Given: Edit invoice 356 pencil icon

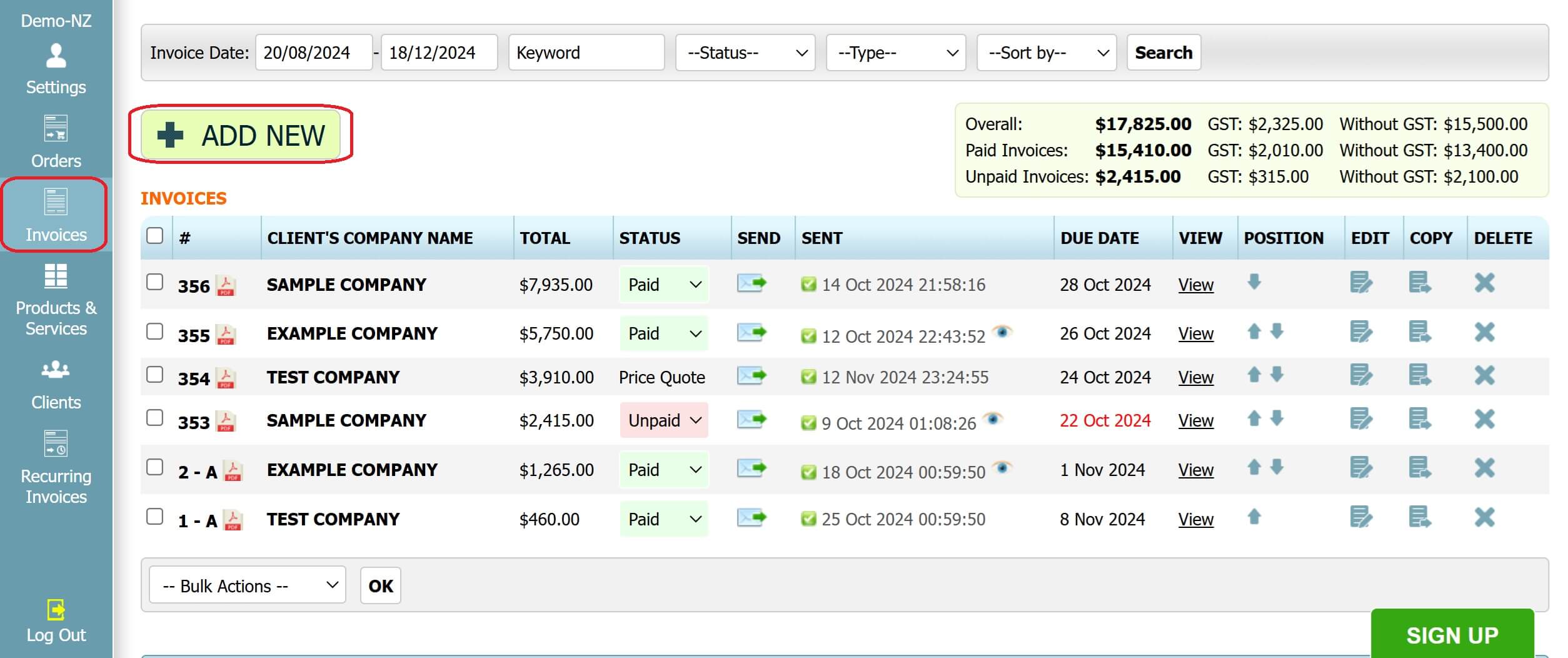Looking at the screenshot, I should [x=1360, y=282].
